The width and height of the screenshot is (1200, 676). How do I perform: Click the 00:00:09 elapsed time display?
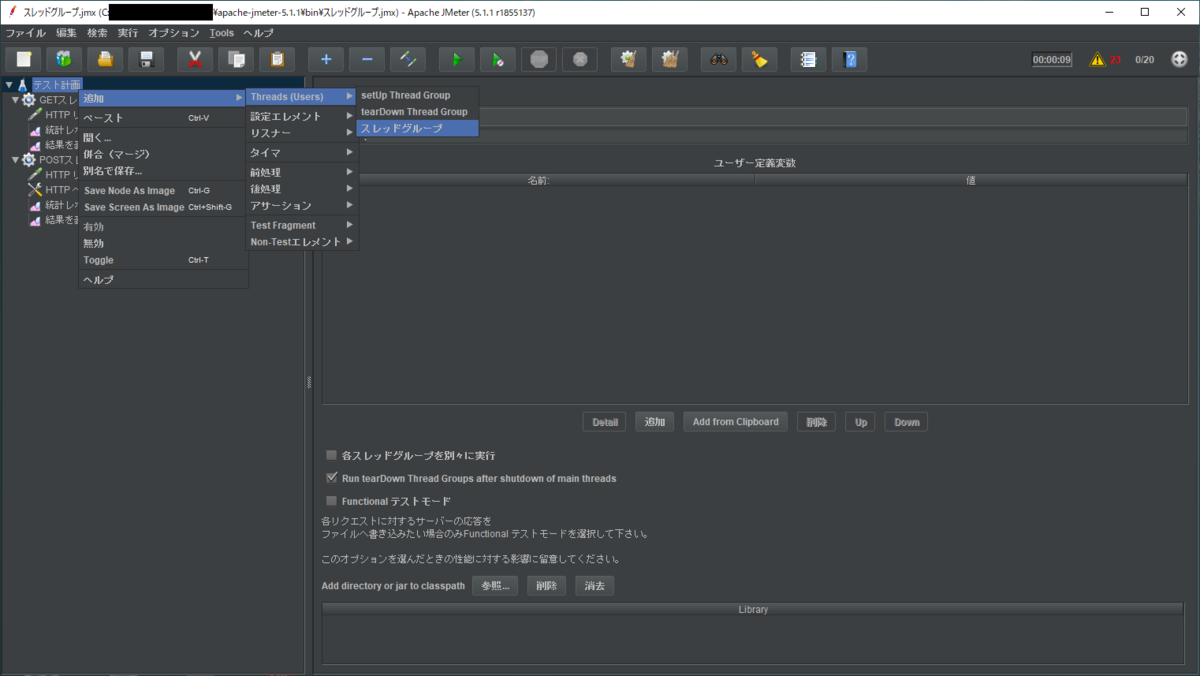click(1051, 59)
